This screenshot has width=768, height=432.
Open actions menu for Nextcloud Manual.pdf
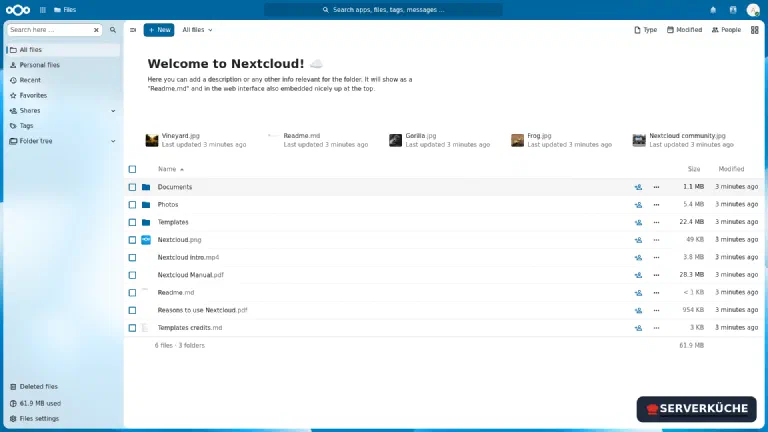[656, 275]
